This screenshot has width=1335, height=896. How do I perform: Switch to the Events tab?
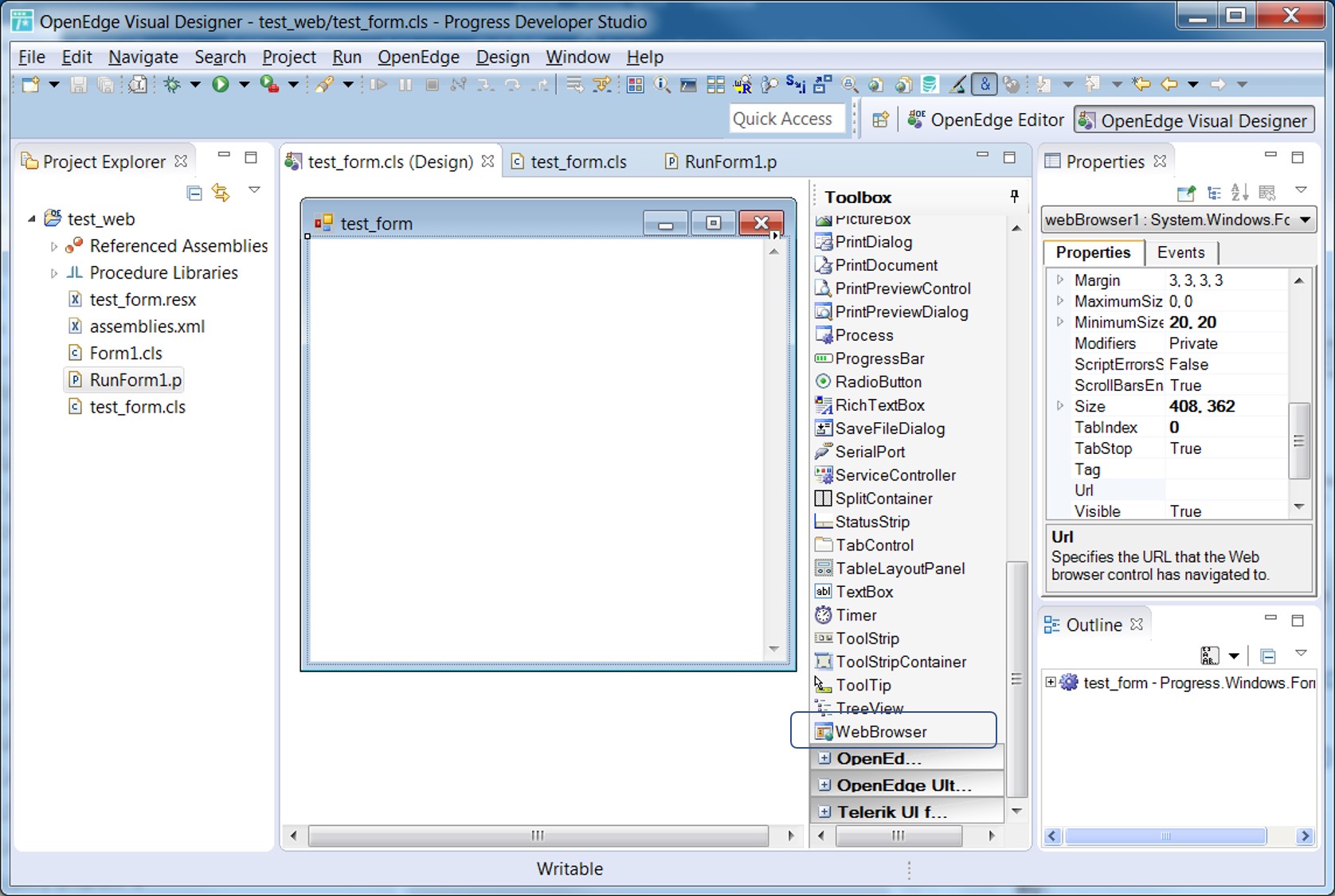pos(1180,252)
